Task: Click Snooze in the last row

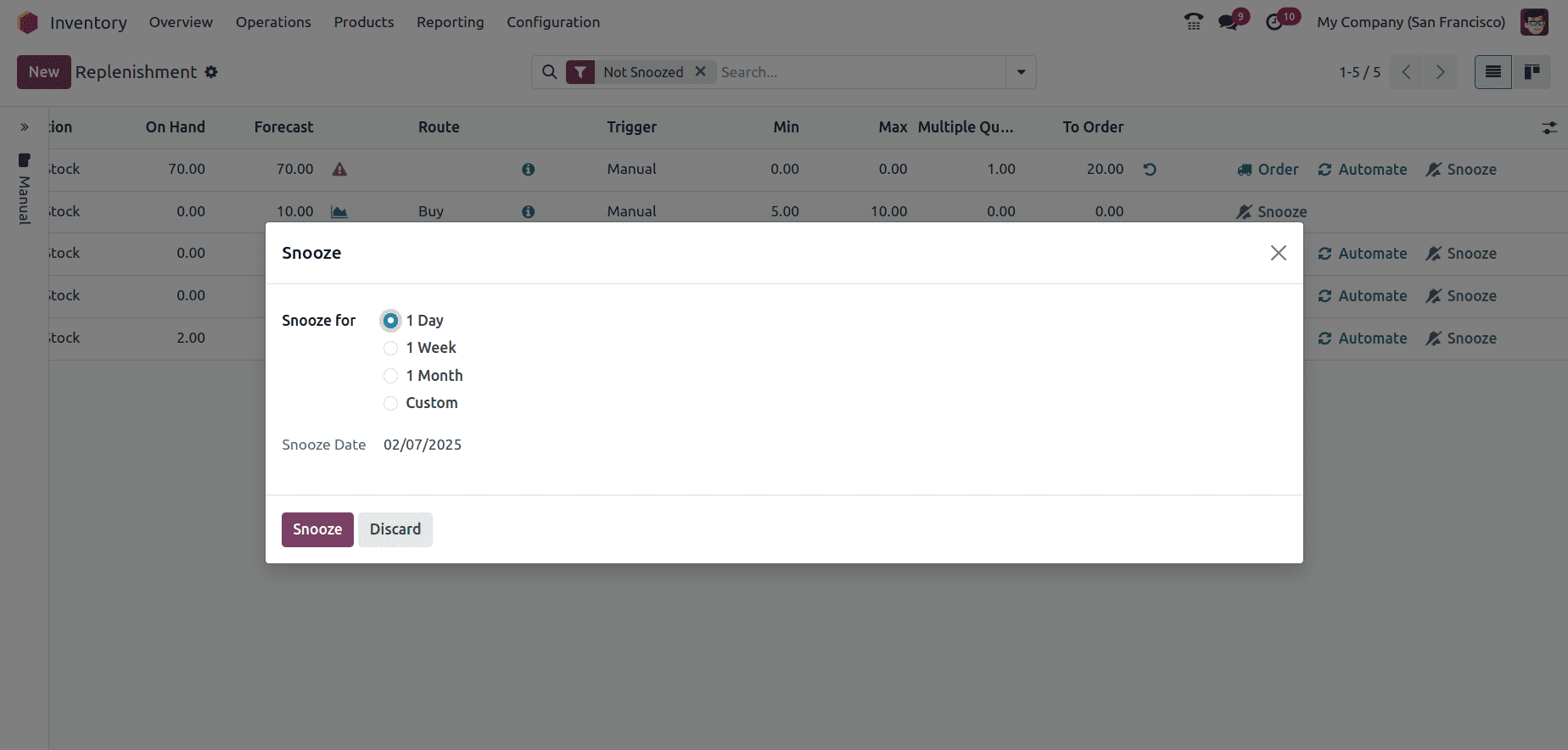Action: pos(1461,339)
